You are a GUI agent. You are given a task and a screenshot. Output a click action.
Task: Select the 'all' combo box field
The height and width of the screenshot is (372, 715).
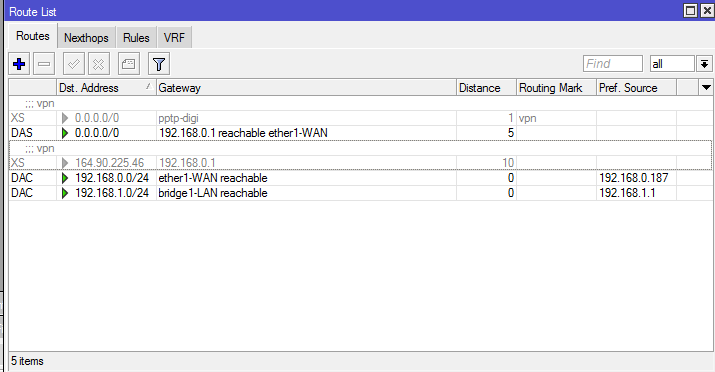point(672,64)
